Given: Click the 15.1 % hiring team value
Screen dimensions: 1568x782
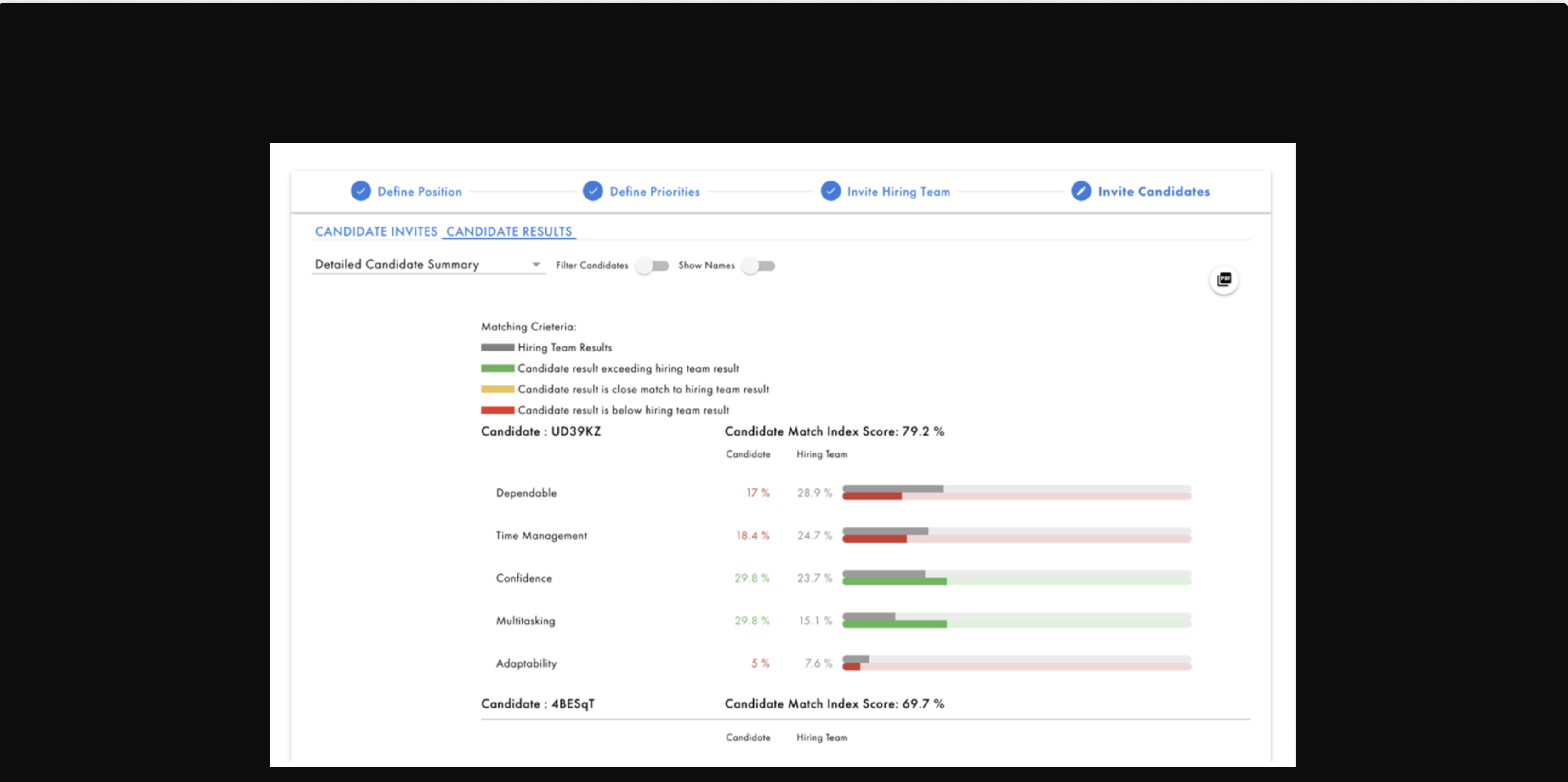Looking at the screenshot, I should click(815, 621).
